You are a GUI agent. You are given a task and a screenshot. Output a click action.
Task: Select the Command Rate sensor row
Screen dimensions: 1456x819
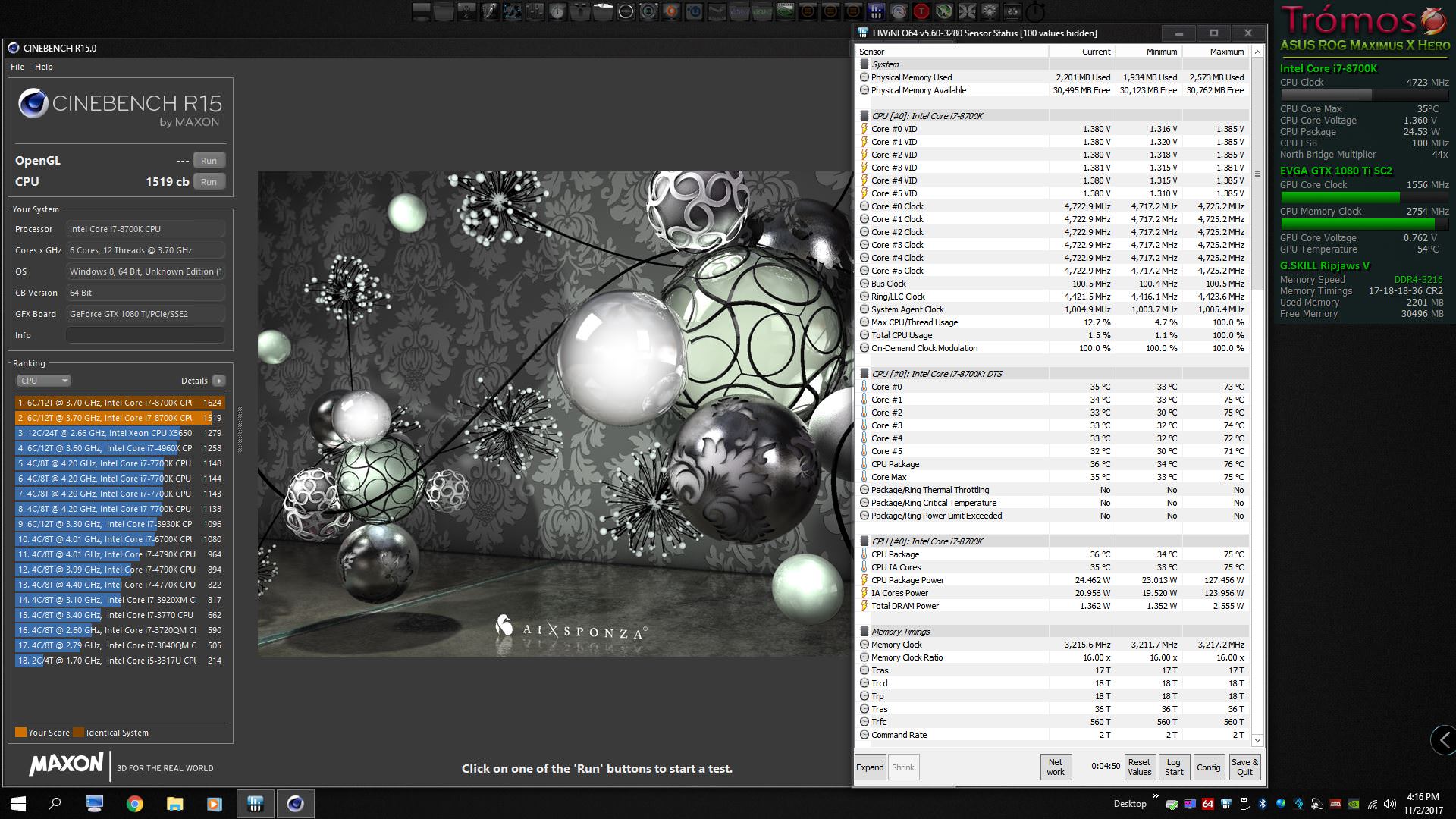pyautogui.click(x=1053, y=735)
